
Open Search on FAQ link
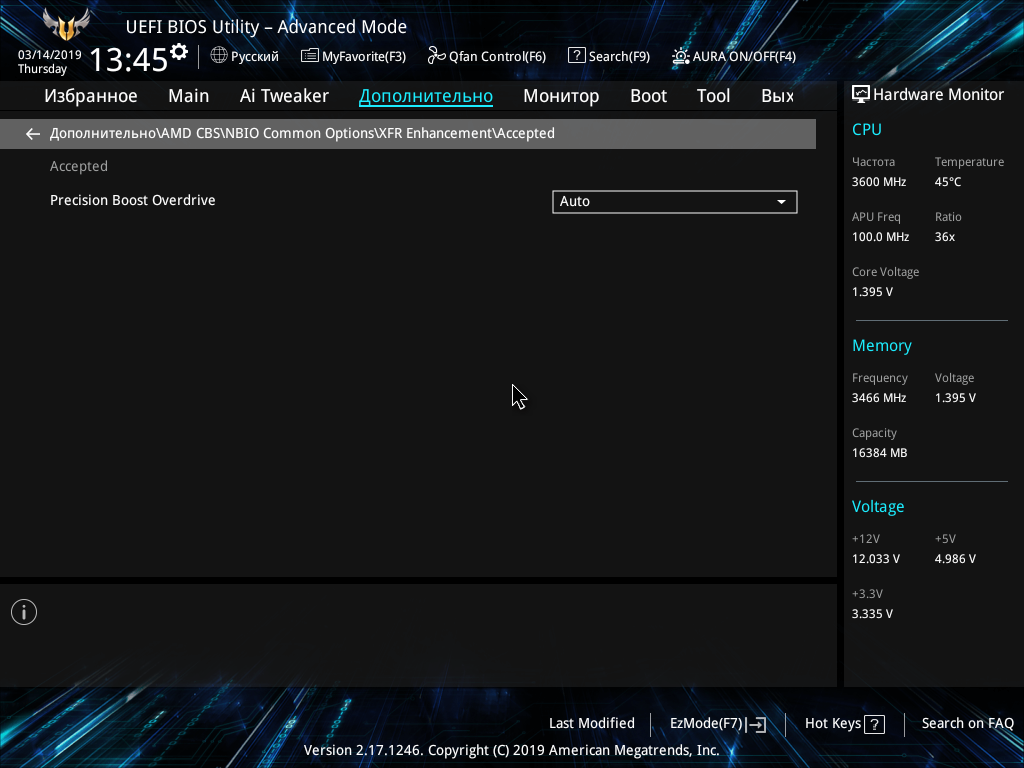967,724
